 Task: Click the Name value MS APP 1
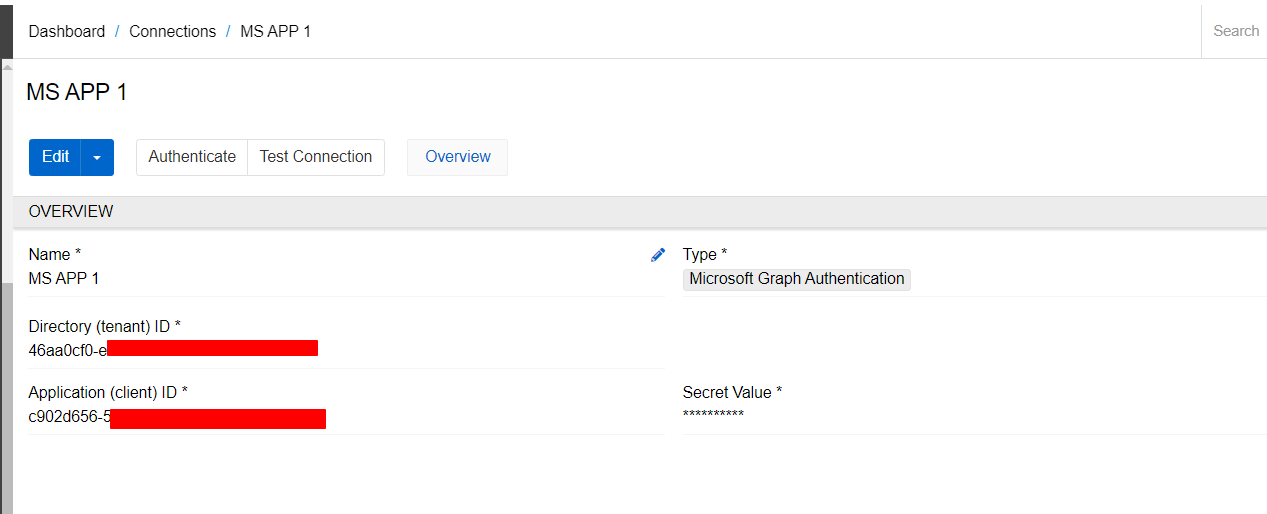tap(64, 279)
